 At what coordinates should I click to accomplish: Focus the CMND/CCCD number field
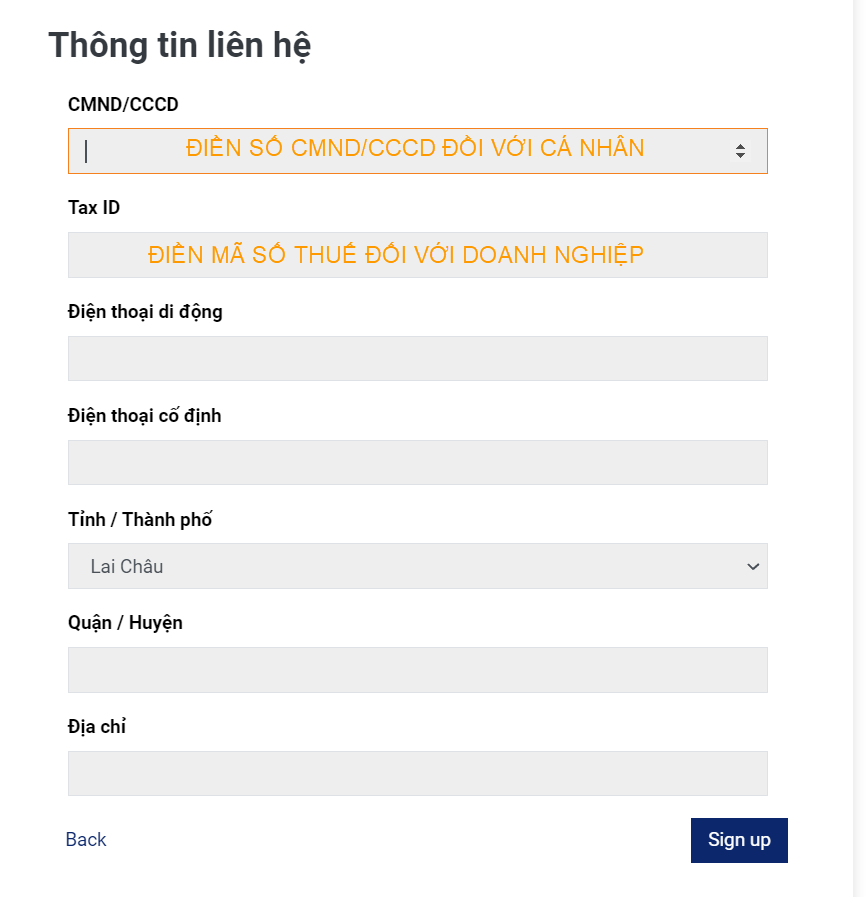(x=400, y=151)
